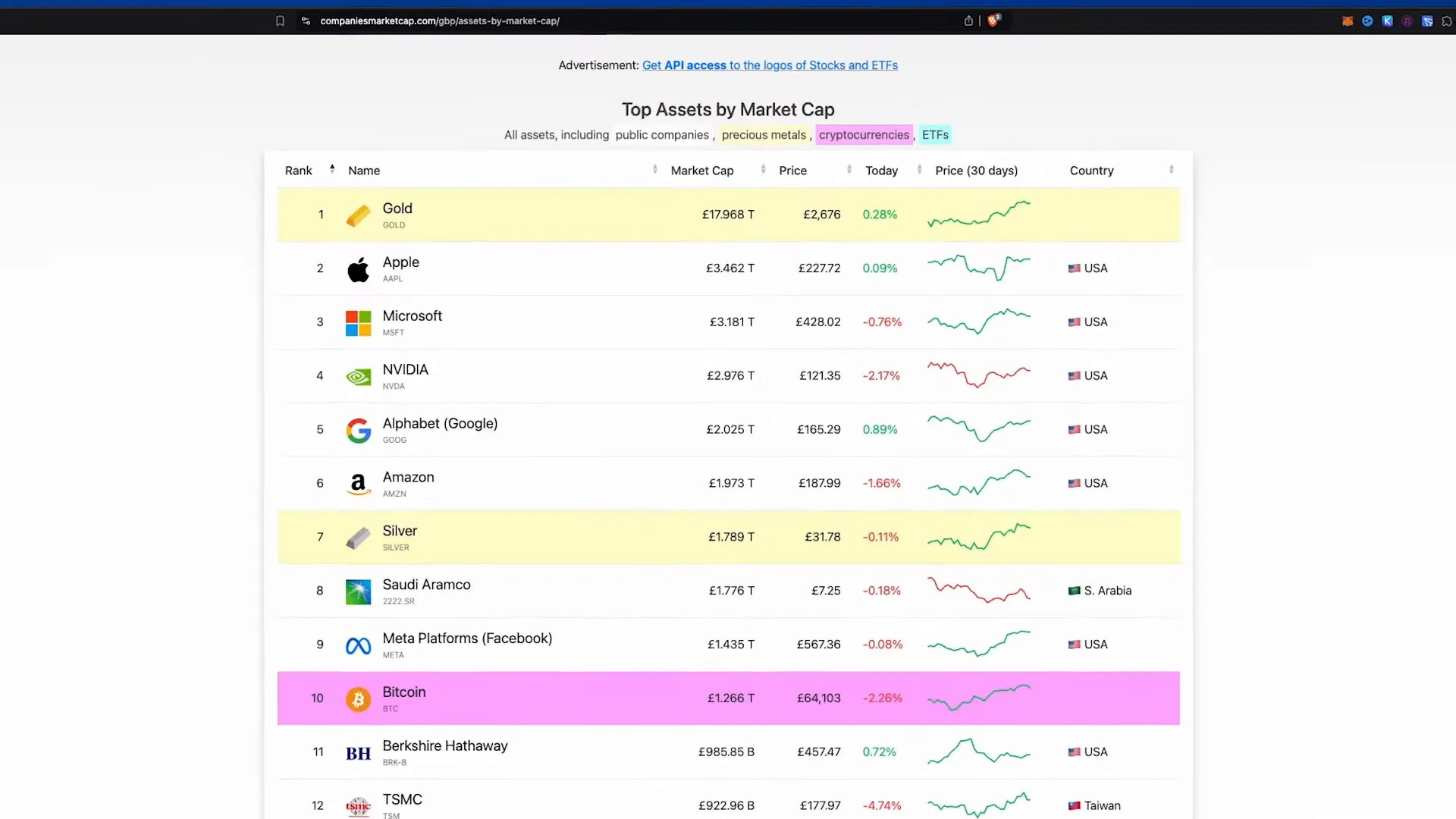Click the Meta Platforms infinity logo

tap(357, 645)
